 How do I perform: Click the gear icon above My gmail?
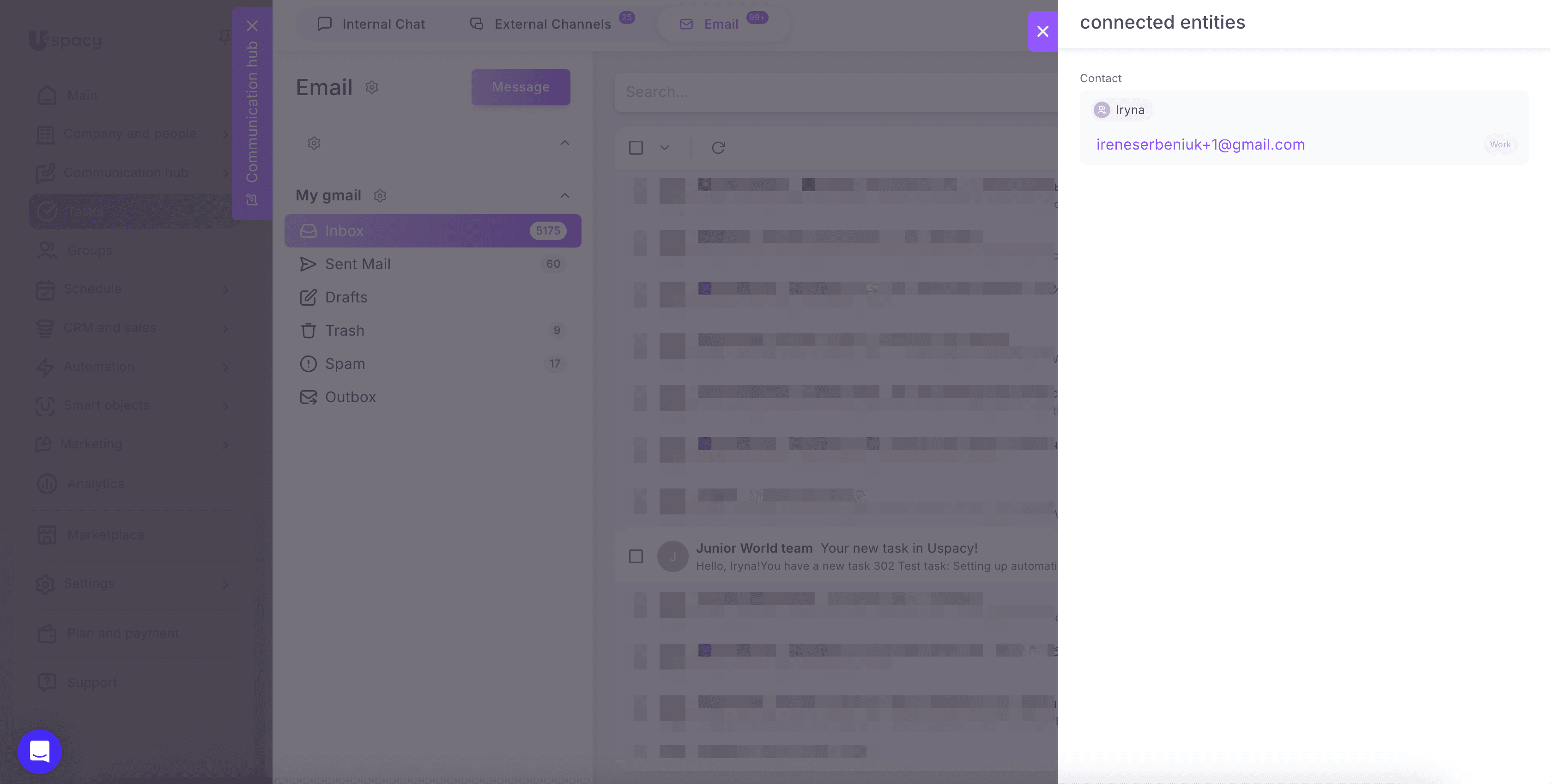click(x=314, y=143)
